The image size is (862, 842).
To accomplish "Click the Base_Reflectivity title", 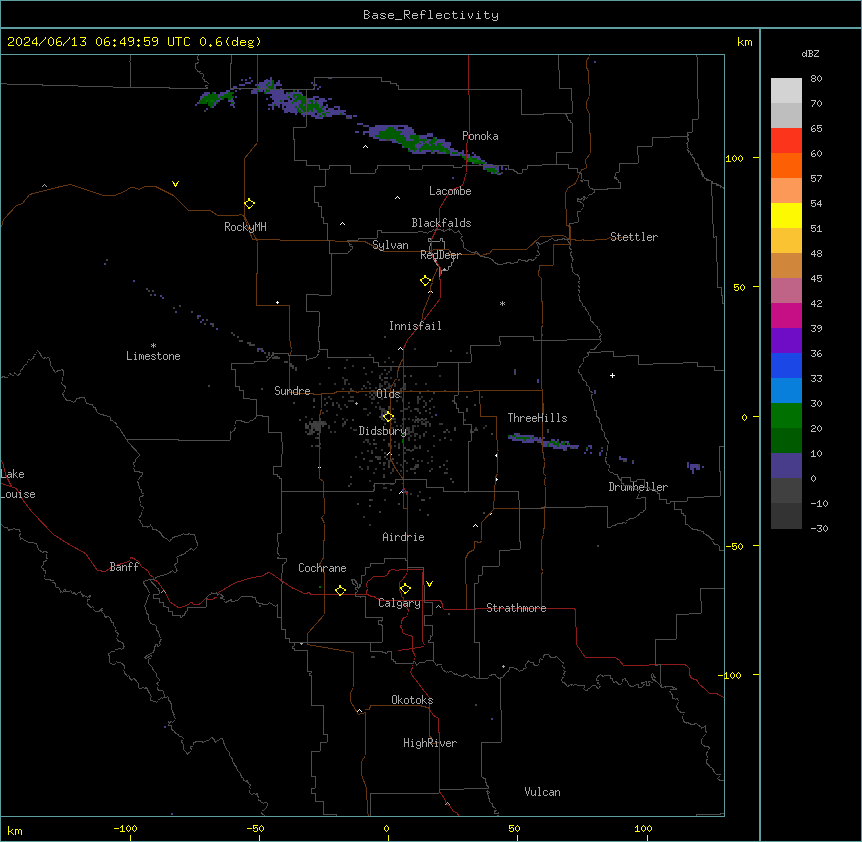I will click(x=431, y=15).
